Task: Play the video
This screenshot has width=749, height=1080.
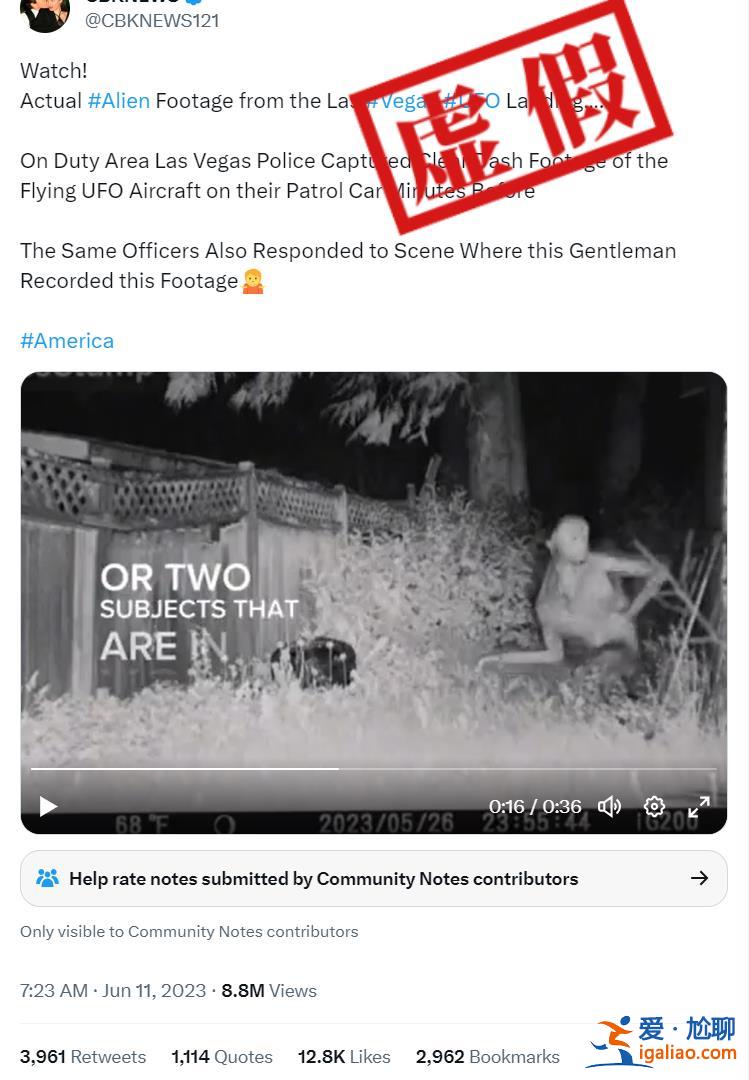Action: 48,806
